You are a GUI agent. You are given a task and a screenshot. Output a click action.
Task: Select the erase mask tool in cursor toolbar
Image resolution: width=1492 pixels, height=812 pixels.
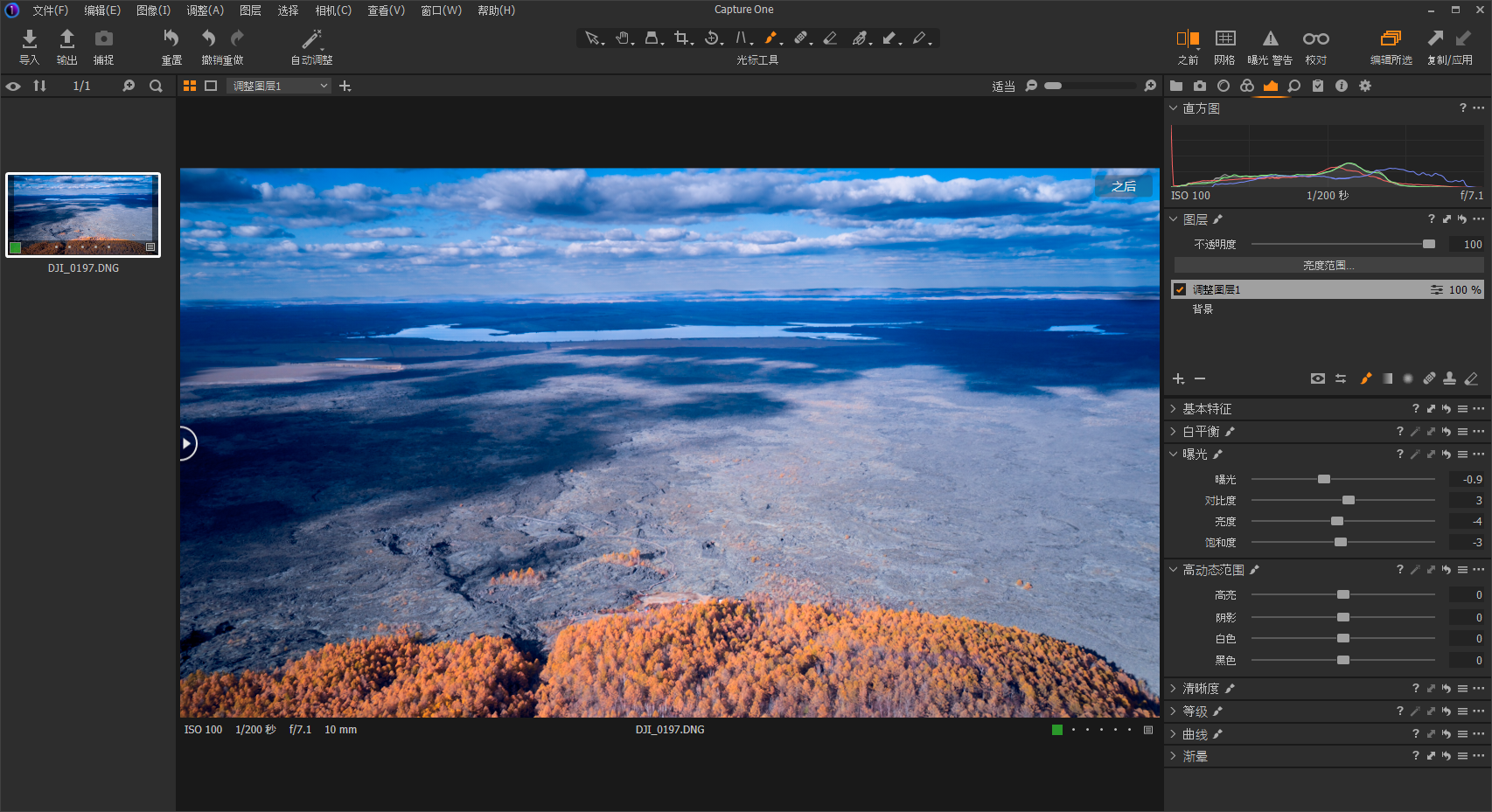831,38
